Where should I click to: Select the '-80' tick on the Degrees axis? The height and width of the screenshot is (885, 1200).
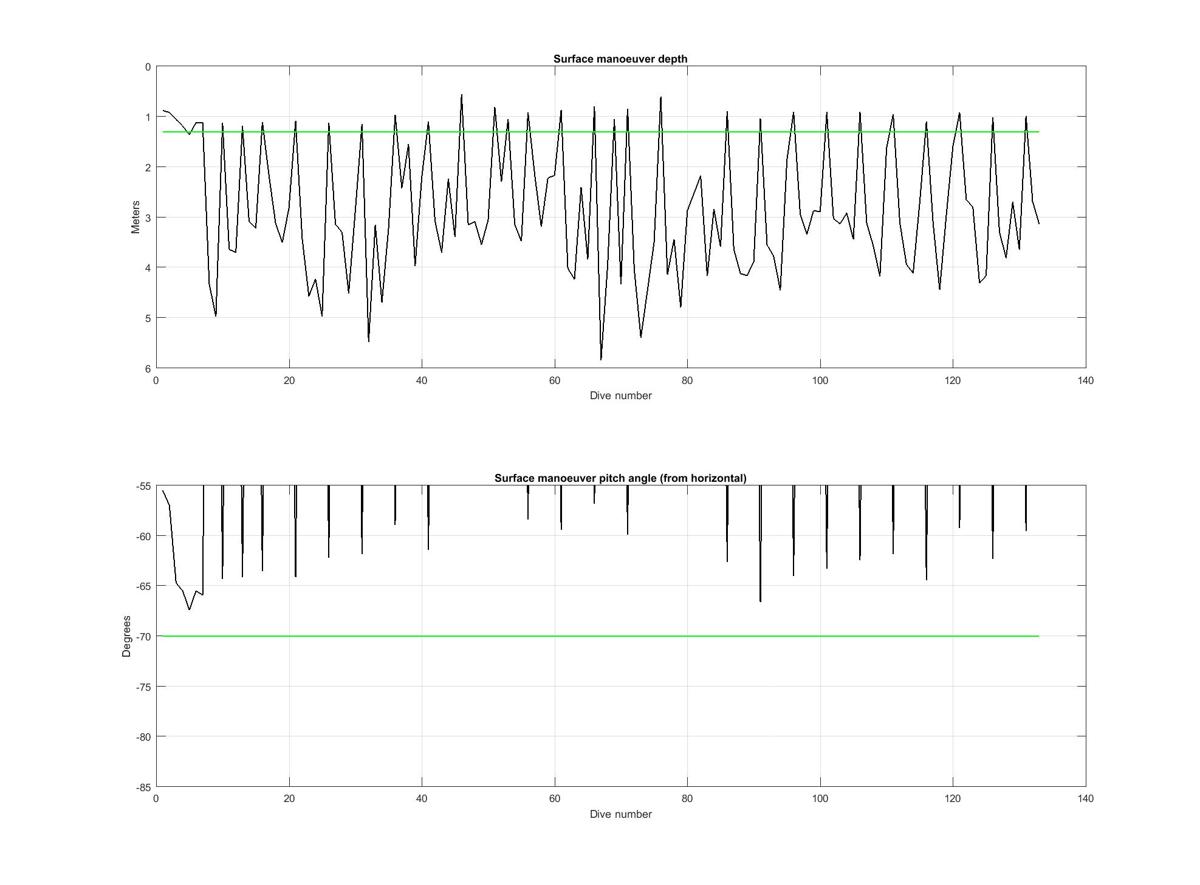[143, 737]
